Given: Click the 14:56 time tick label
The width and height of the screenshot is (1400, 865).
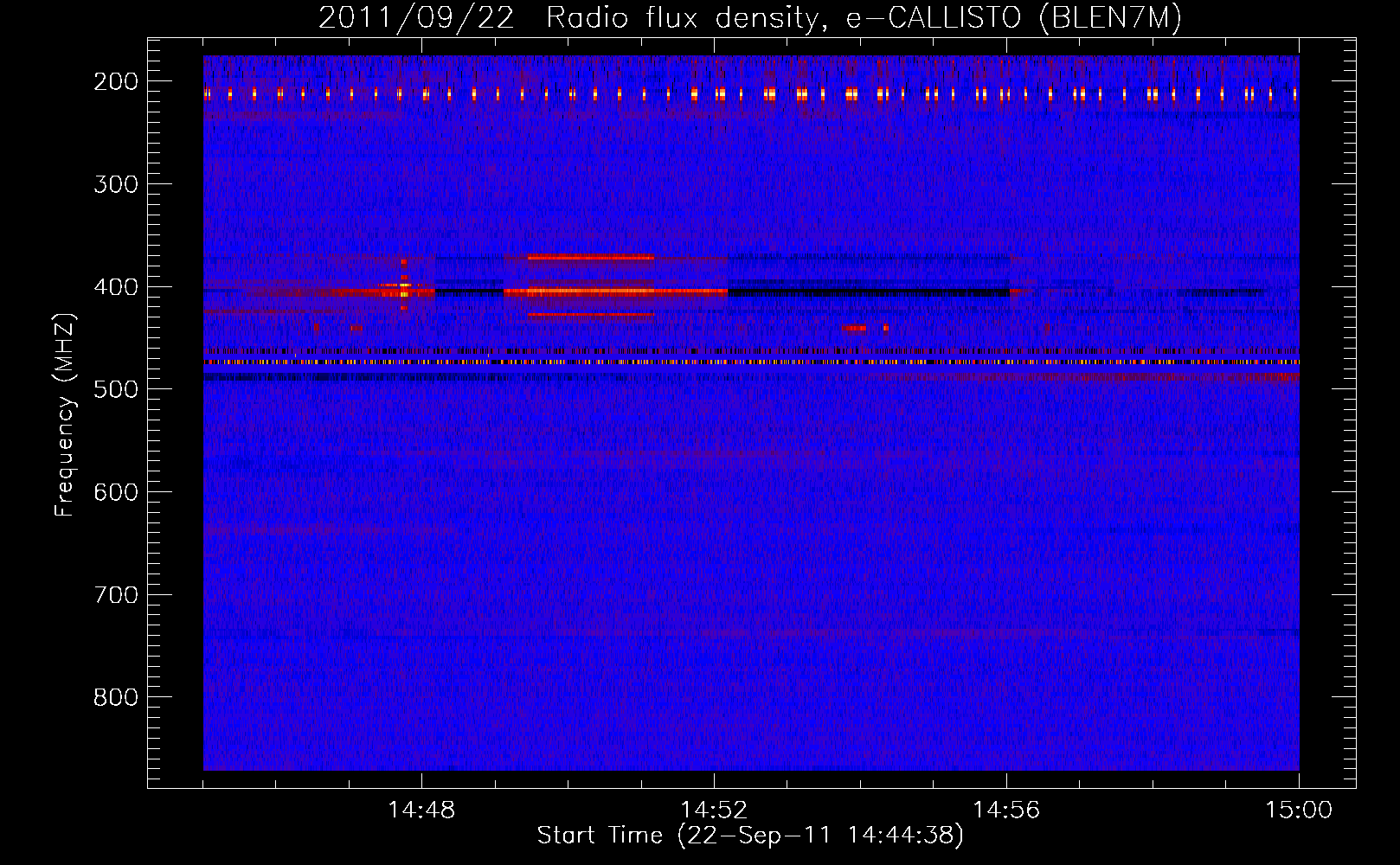Looking at the screenshot, I should click(1006, 811).
